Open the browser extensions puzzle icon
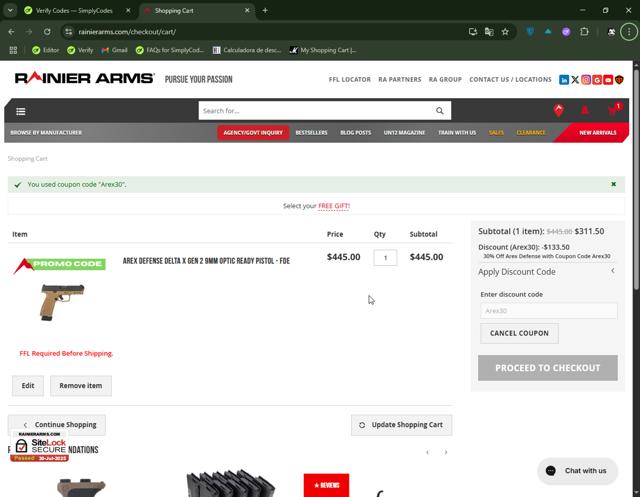640x497 pixels. (584, 32)
